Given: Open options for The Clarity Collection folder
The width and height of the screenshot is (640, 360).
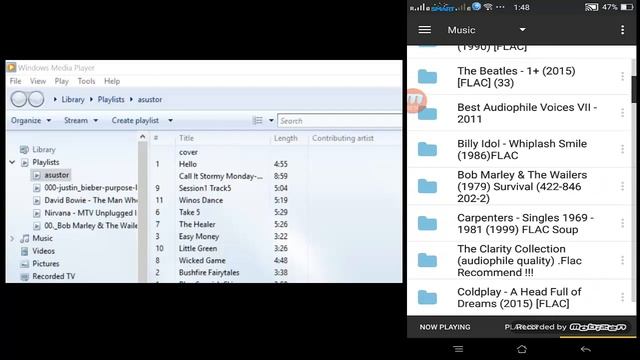Looking at the screenshot, I should [x=622, y=260].
